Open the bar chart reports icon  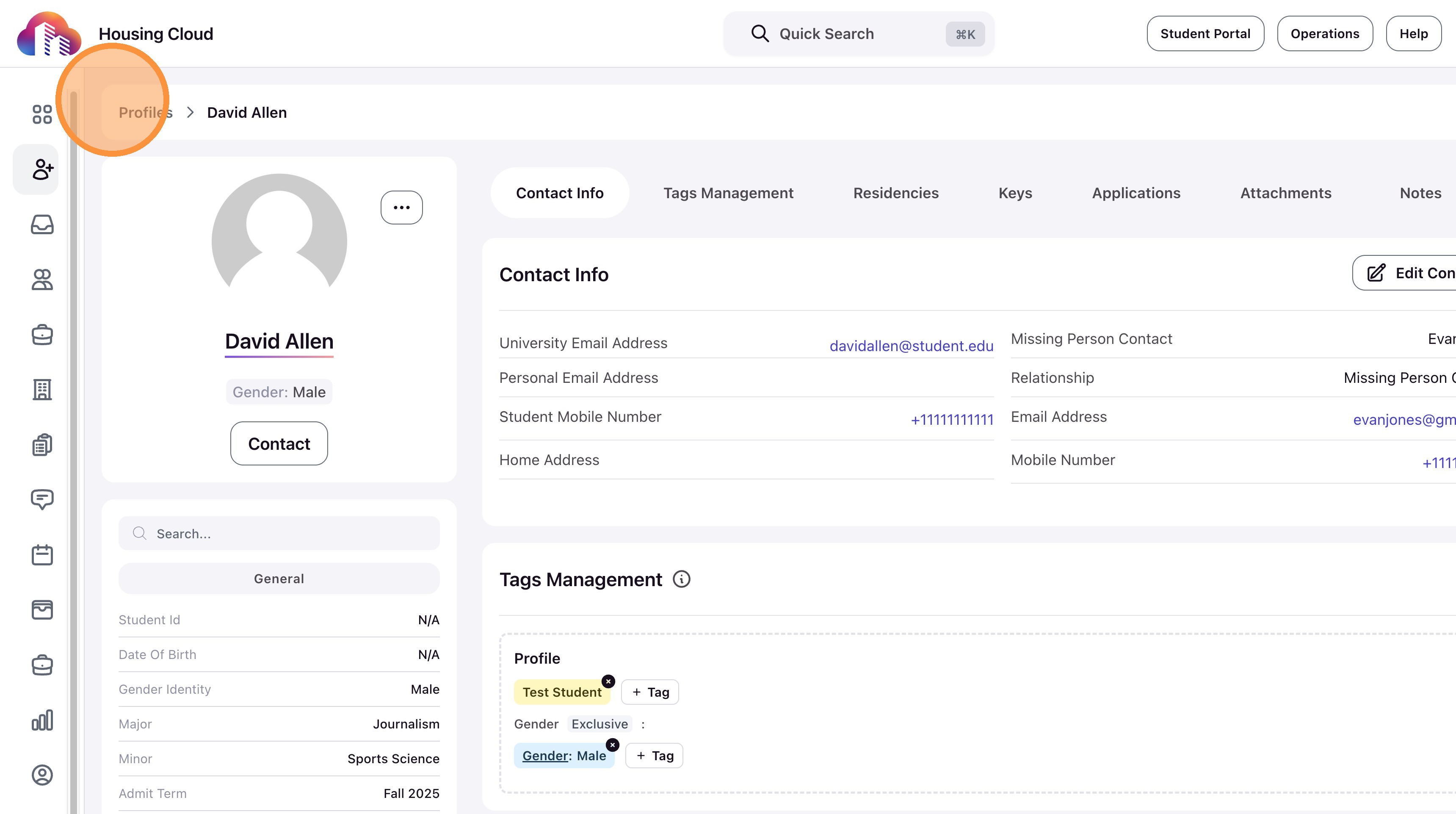pos(42,720)
